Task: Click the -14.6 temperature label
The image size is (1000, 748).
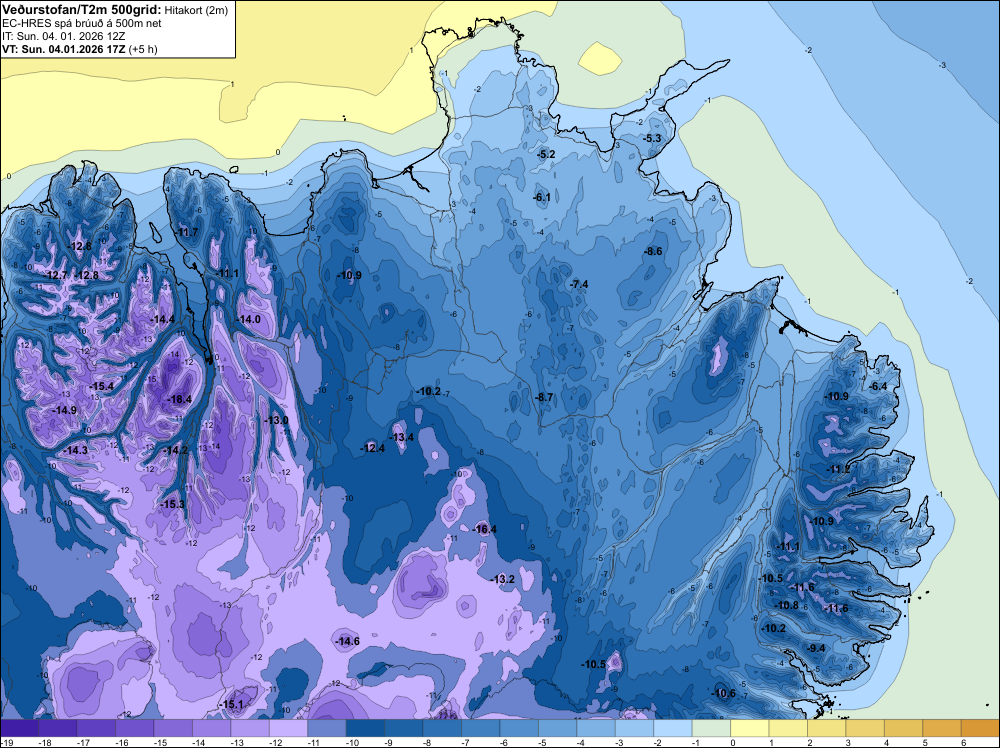Action: click(347, 642)
